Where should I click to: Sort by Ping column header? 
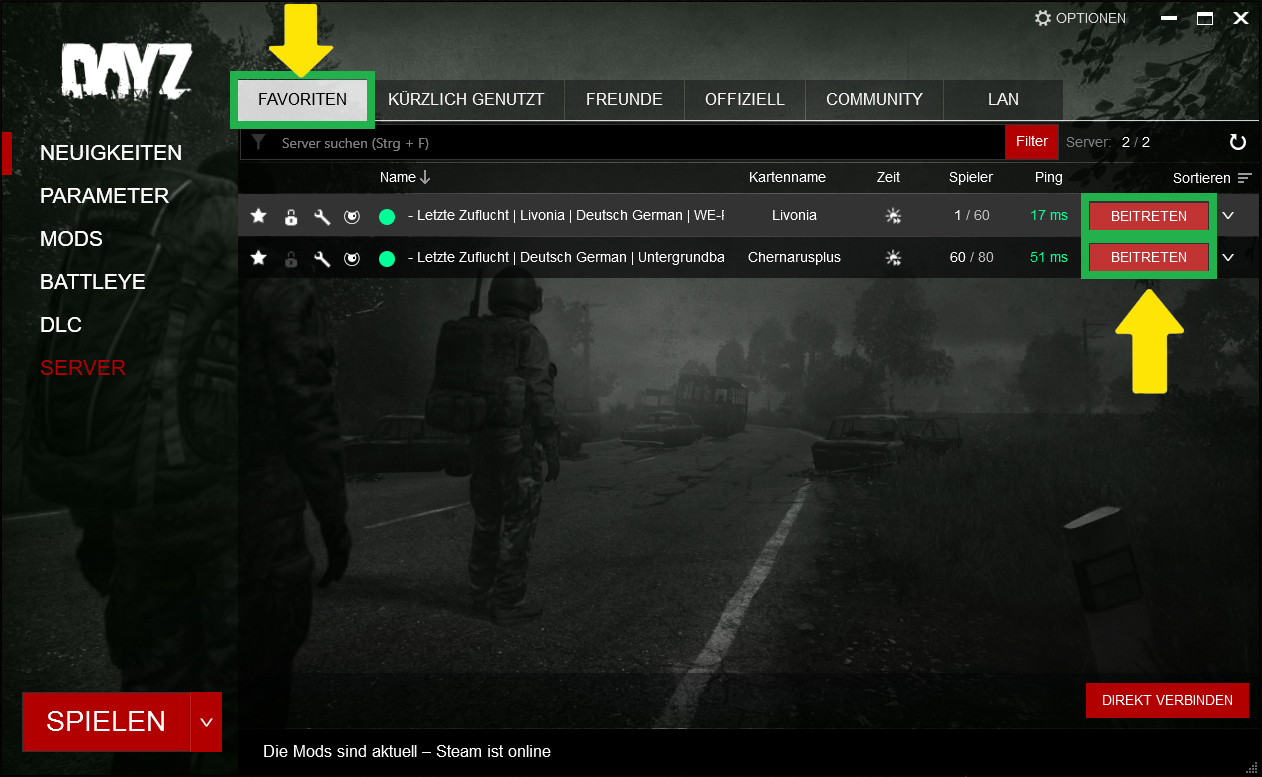point(1049,177)
